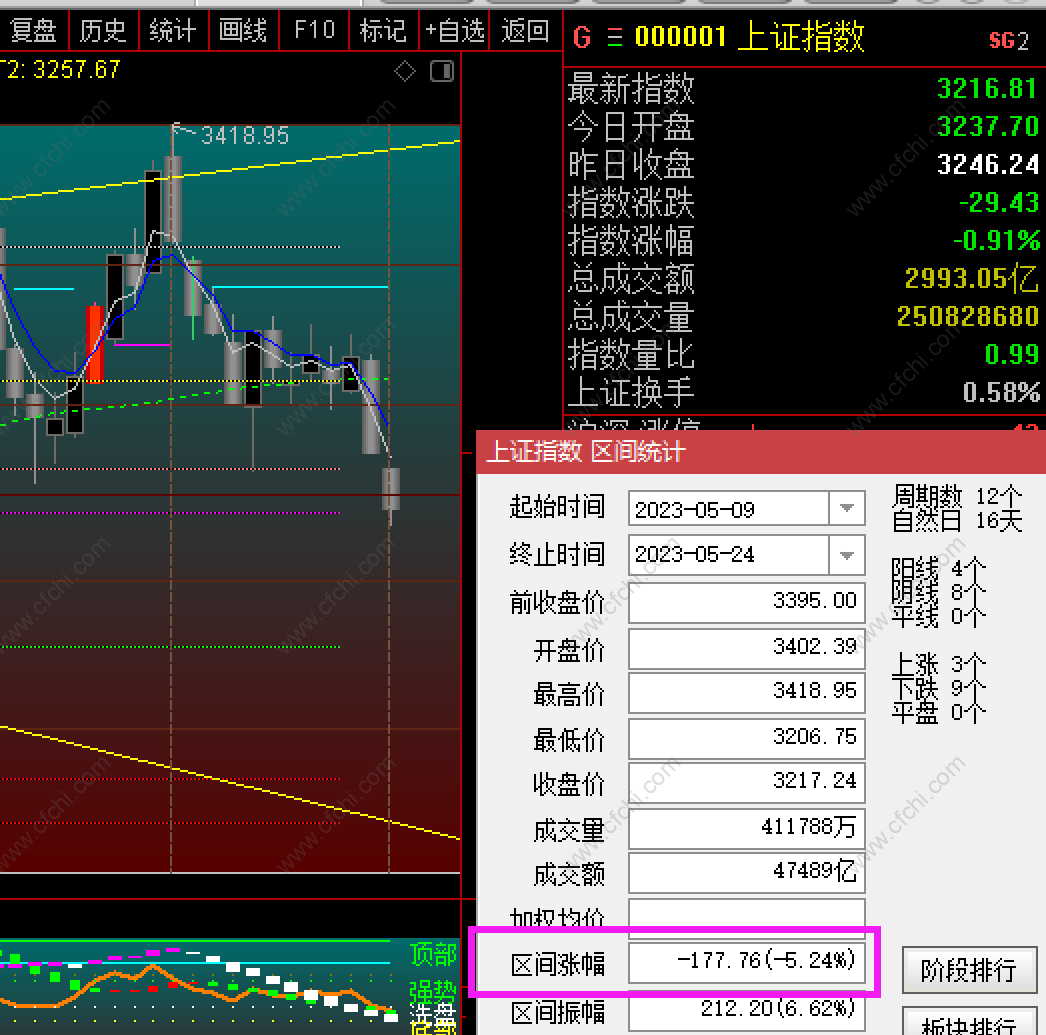This screenshot has height=1035, width=1046.
Task: Click the 000001 上证指数 title
Action: (749, 37)
